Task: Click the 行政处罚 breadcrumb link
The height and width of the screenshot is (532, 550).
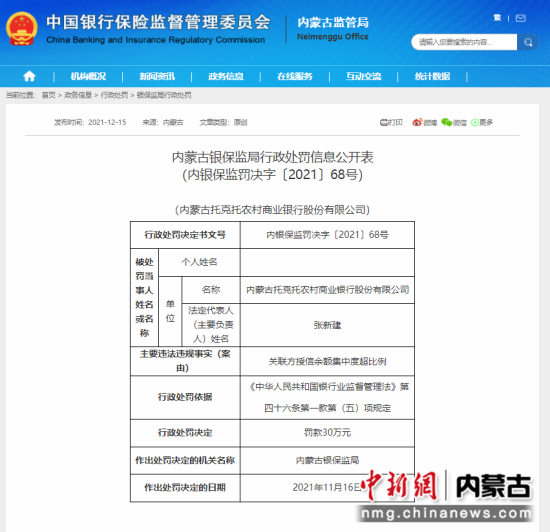Action: tap(114, 95)
